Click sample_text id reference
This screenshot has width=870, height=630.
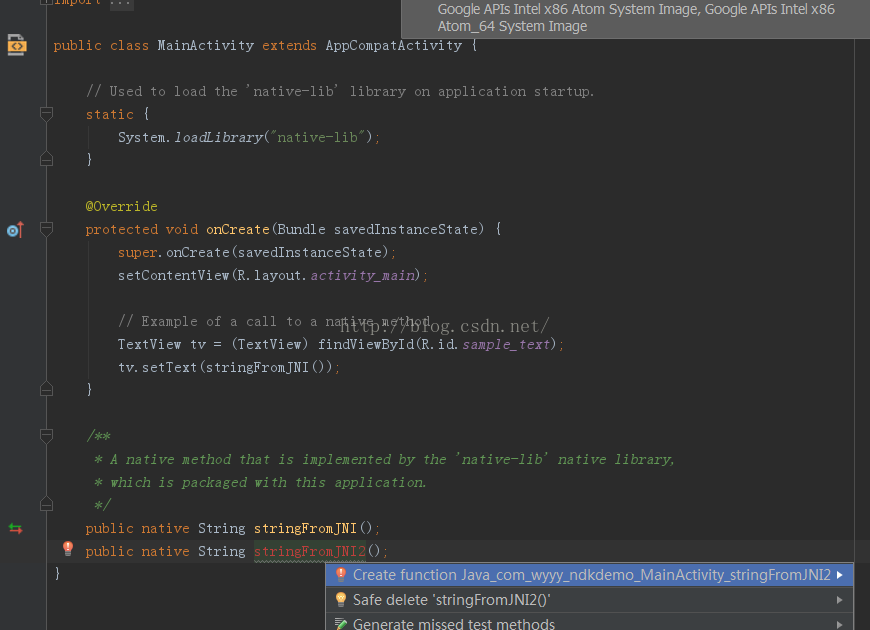[x=506, y=344]
